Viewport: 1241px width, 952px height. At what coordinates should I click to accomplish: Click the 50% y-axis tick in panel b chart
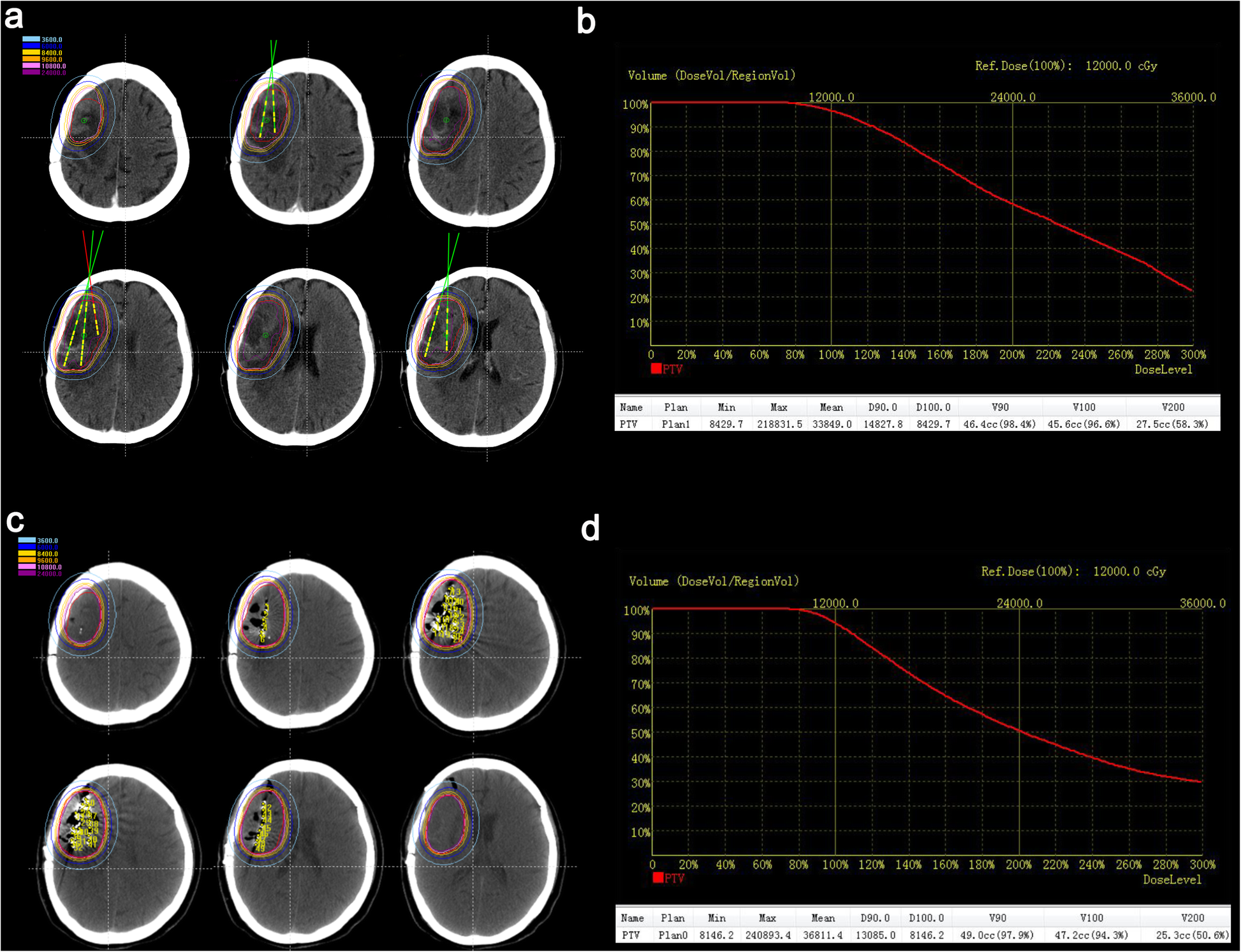(x=639, y=226)
